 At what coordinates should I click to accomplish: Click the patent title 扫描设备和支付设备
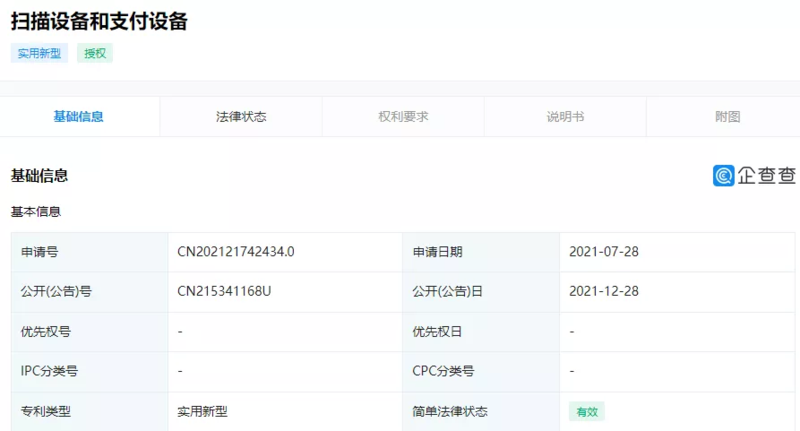99,21
